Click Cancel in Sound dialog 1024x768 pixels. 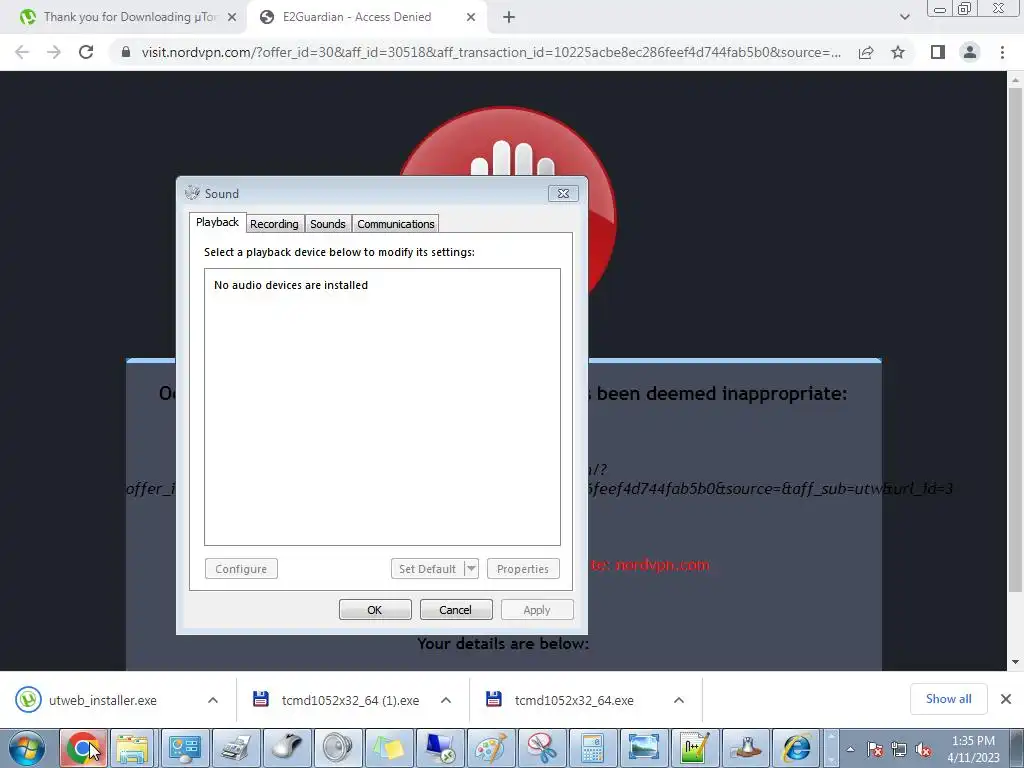[x=456, y=610]
